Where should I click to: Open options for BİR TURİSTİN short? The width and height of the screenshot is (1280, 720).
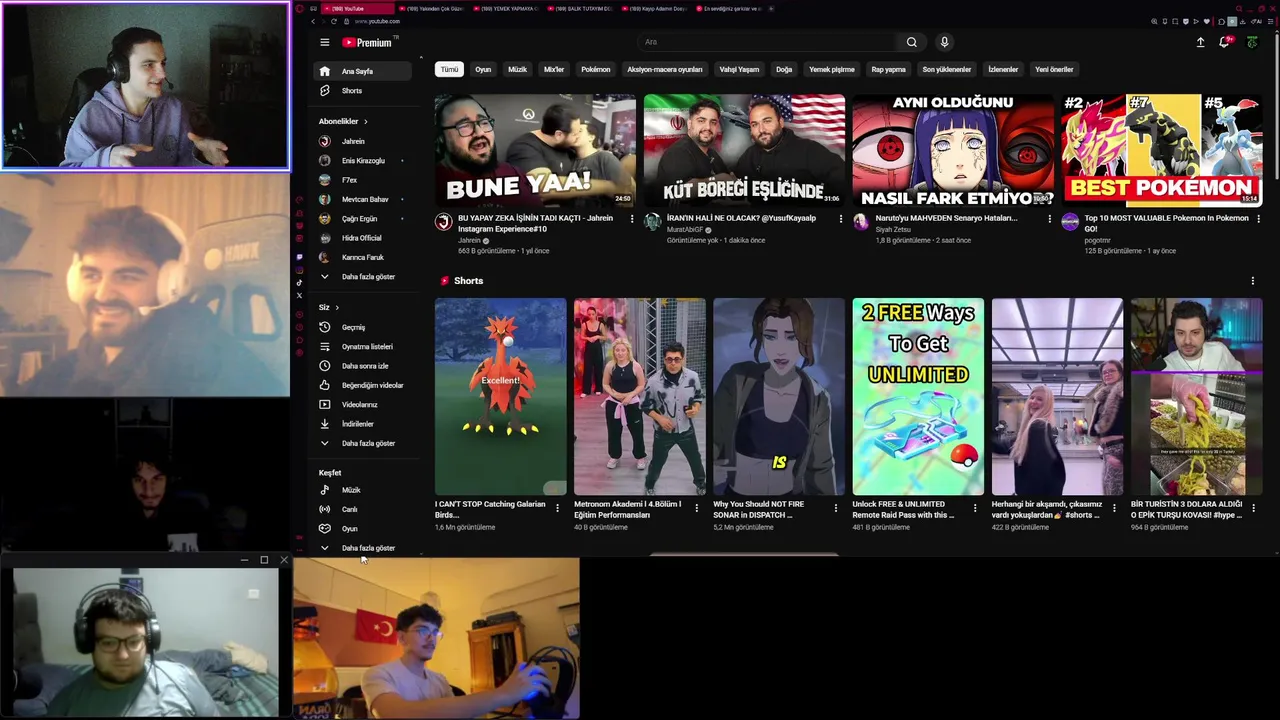(1253, 508)
